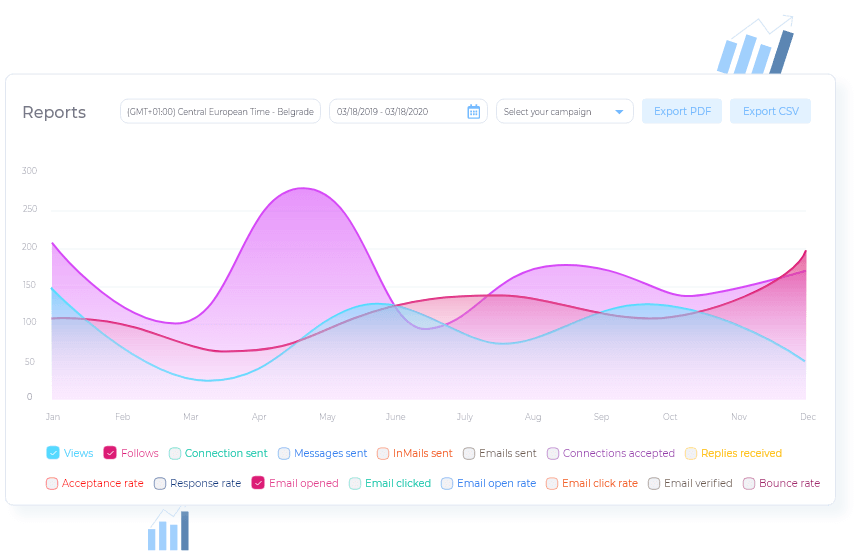Viewport: 861px width, 551px height.
Task: Click the Aug label on chart axis
Action: tap(533, 417)
